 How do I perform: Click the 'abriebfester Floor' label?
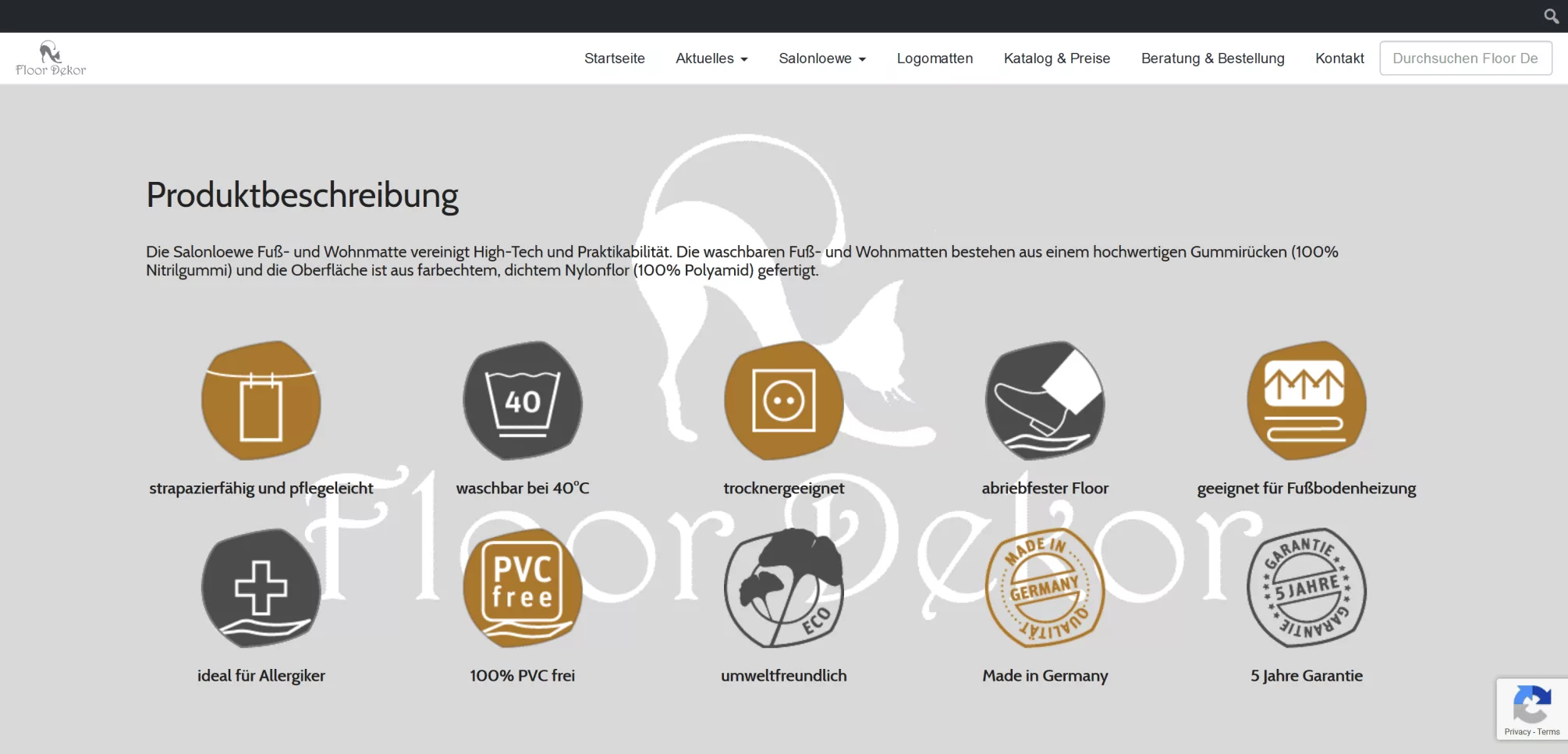pyautogui.click(x=1045, y=489)
